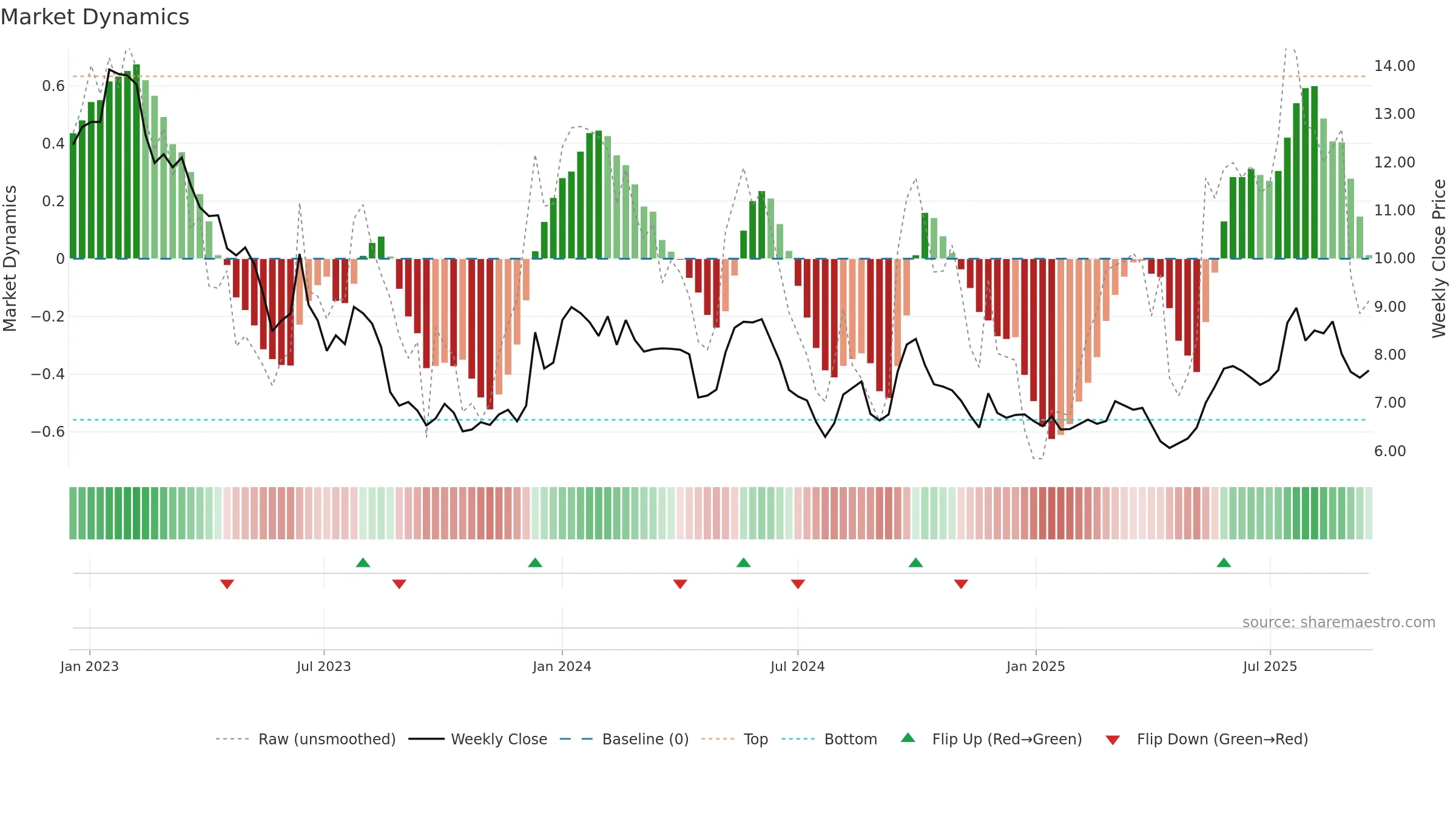The image size is (1456, 819).
Task: Toggle the Raw (unsmoothed) legend entry
Action: point(305,739)
